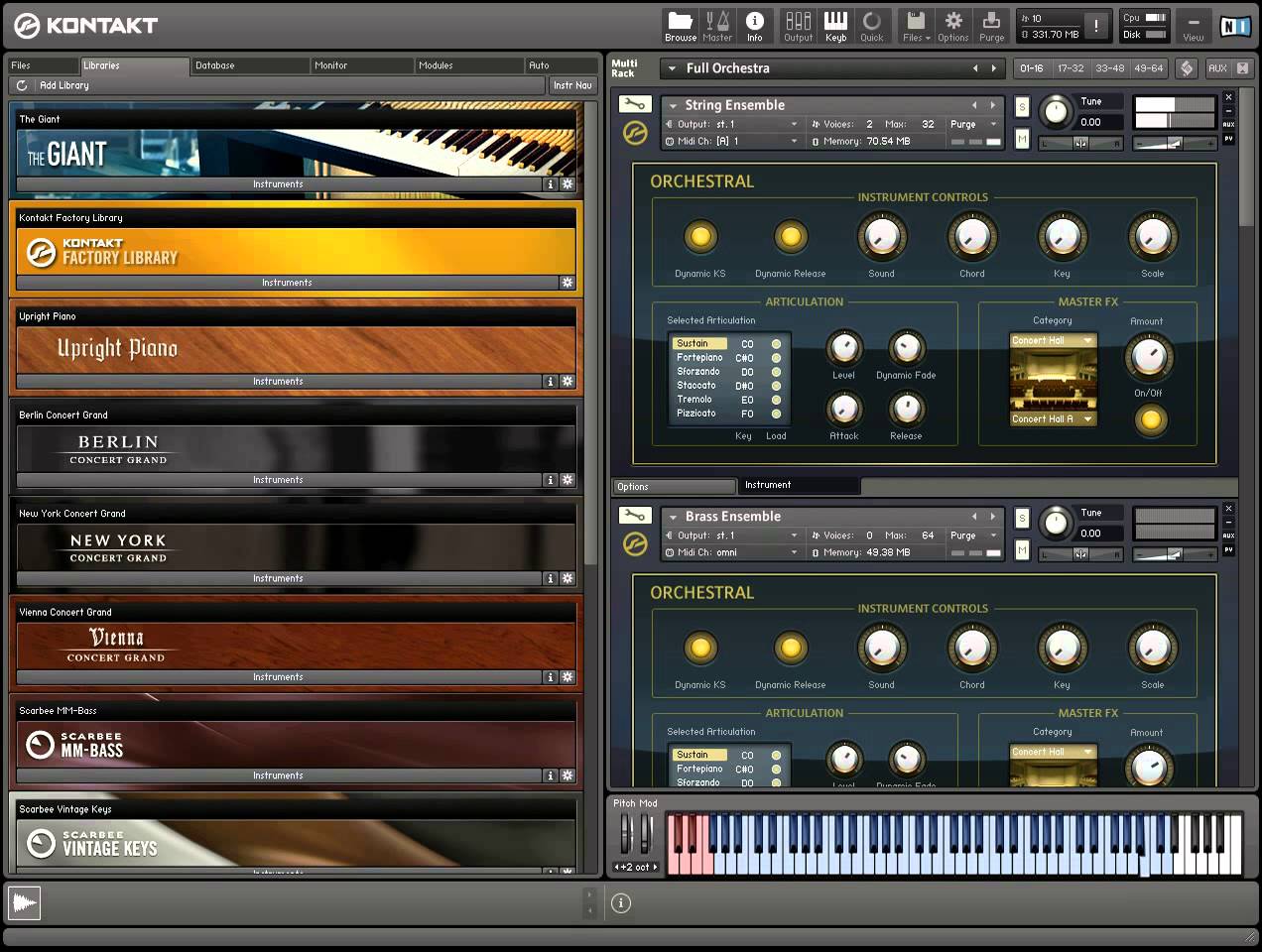This screenshot has width=1262, height=952.
Task: Click the panic exclamation button
Action: [x=1096, y=26]
